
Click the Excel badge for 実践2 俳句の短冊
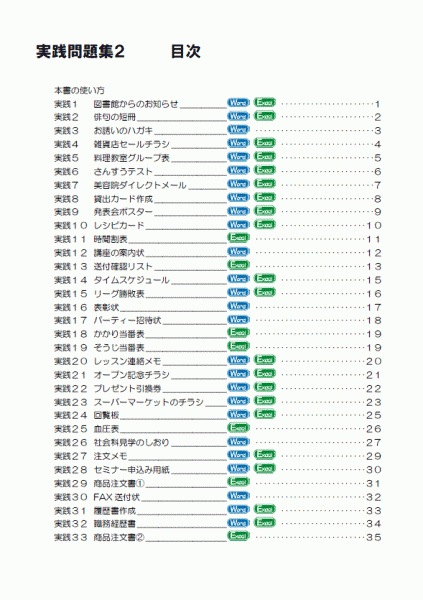(x=265, y=116)
